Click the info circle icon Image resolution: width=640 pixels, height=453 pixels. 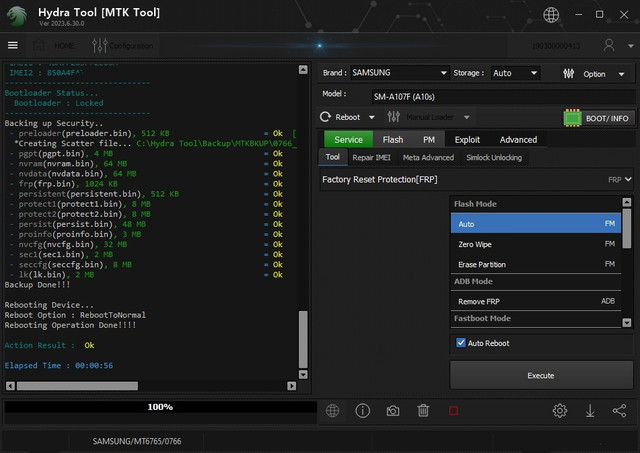(x=362, y=411)
